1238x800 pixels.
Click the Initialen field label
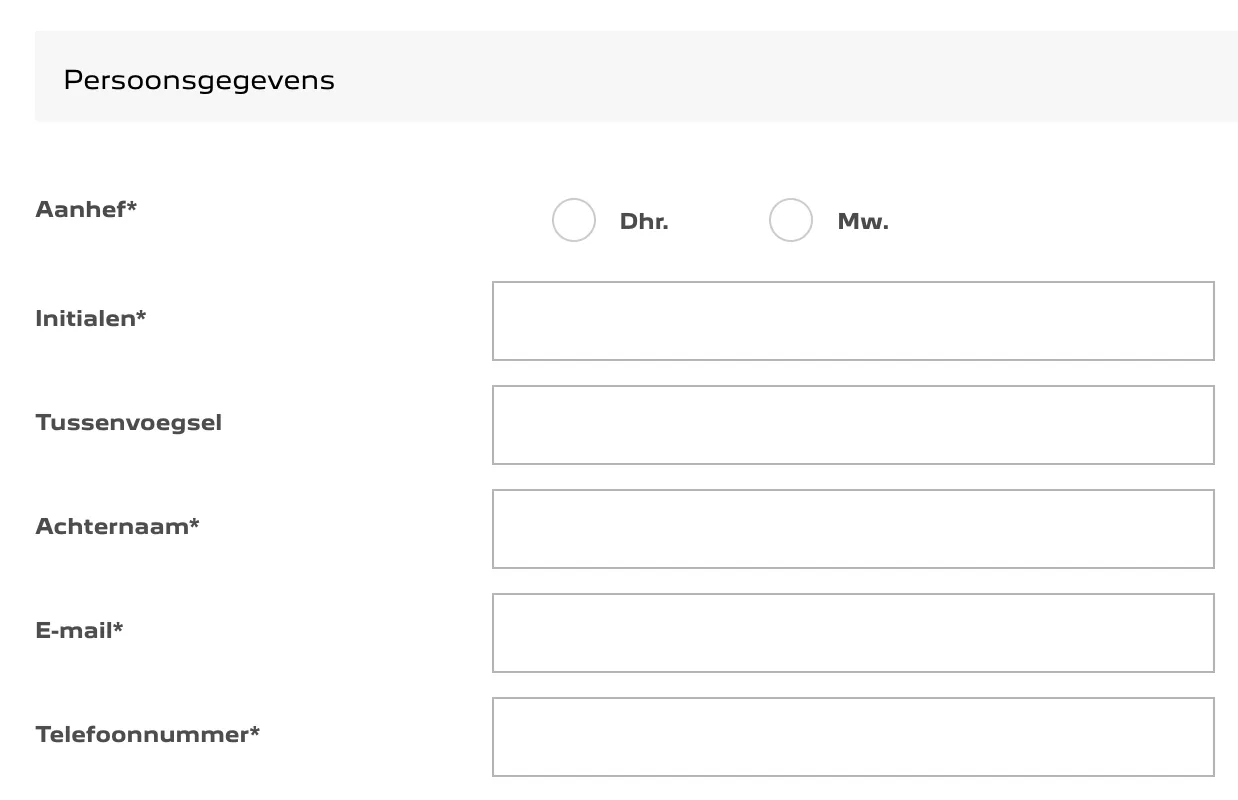click(91, 318)
